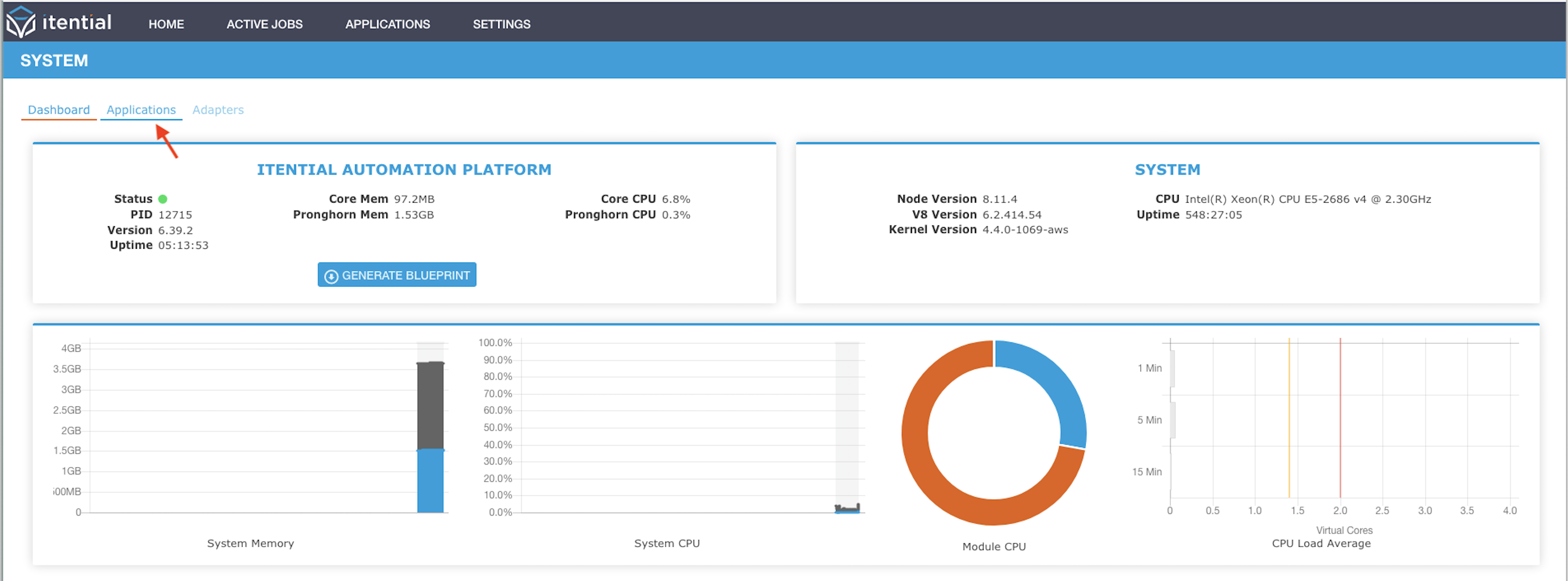
Task: Click the CPU Load Average chart label
Action: [1321, 544]
